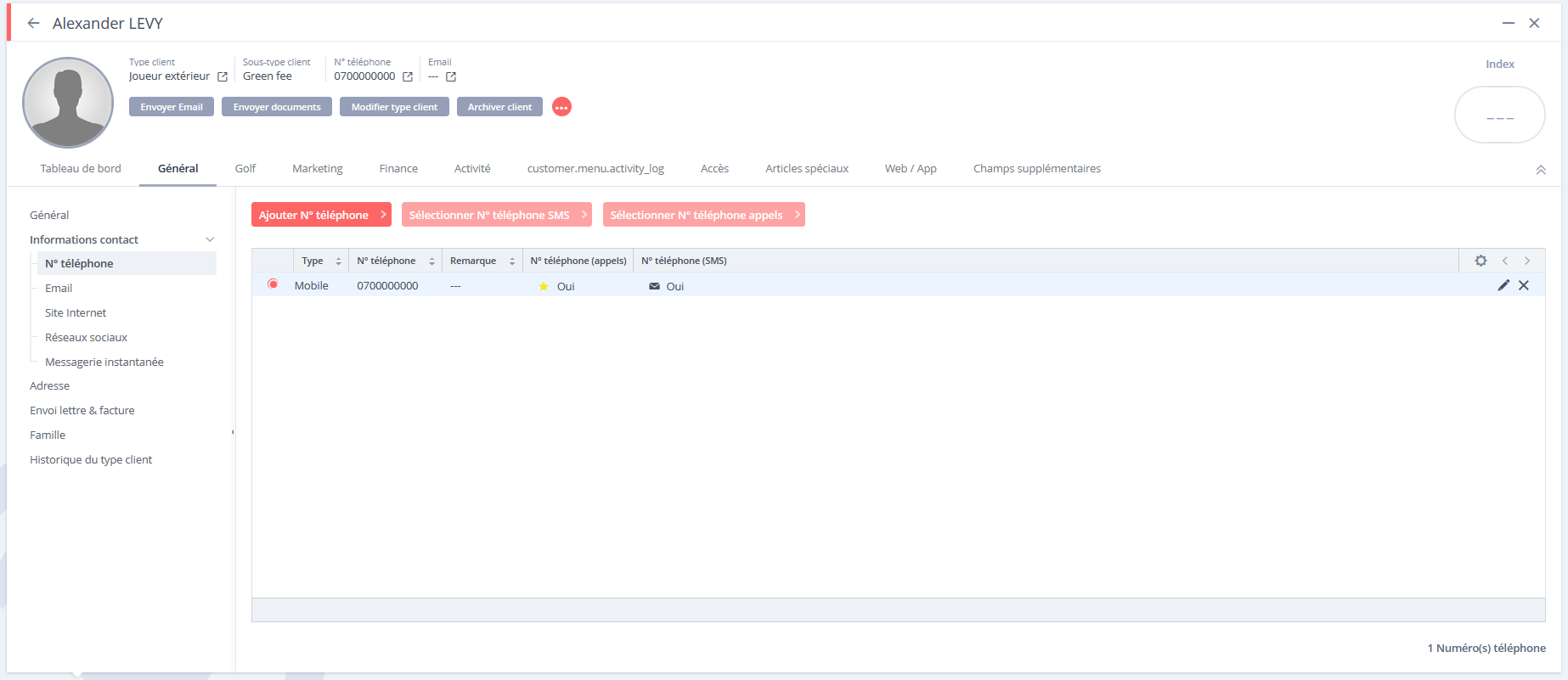
Task: Select Email in sidebar tree
Action: pos(59,288)
